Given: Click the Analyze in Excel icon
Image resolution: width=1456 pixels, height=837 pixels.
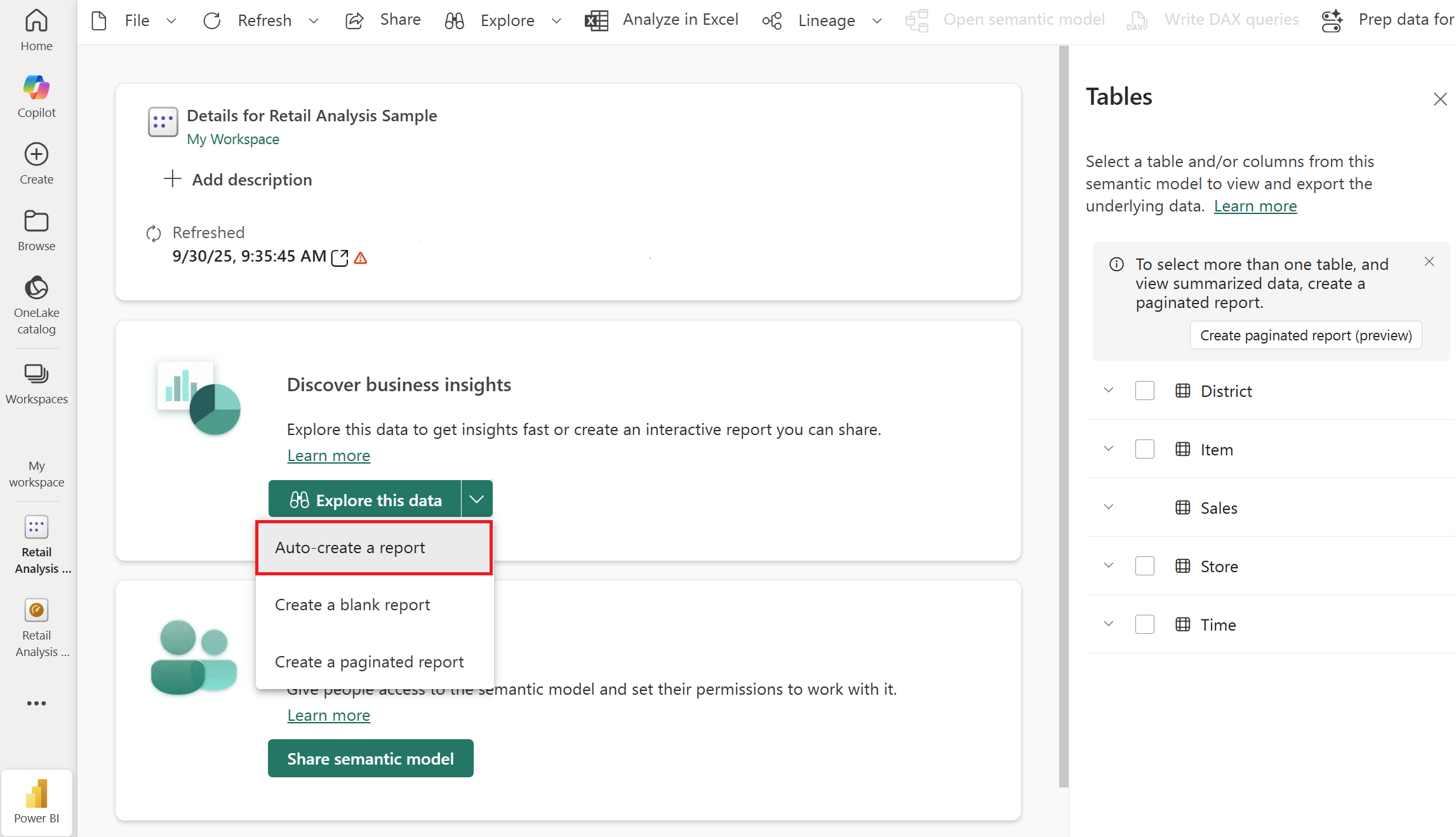Looking at the screenshot, I should 596,20.
